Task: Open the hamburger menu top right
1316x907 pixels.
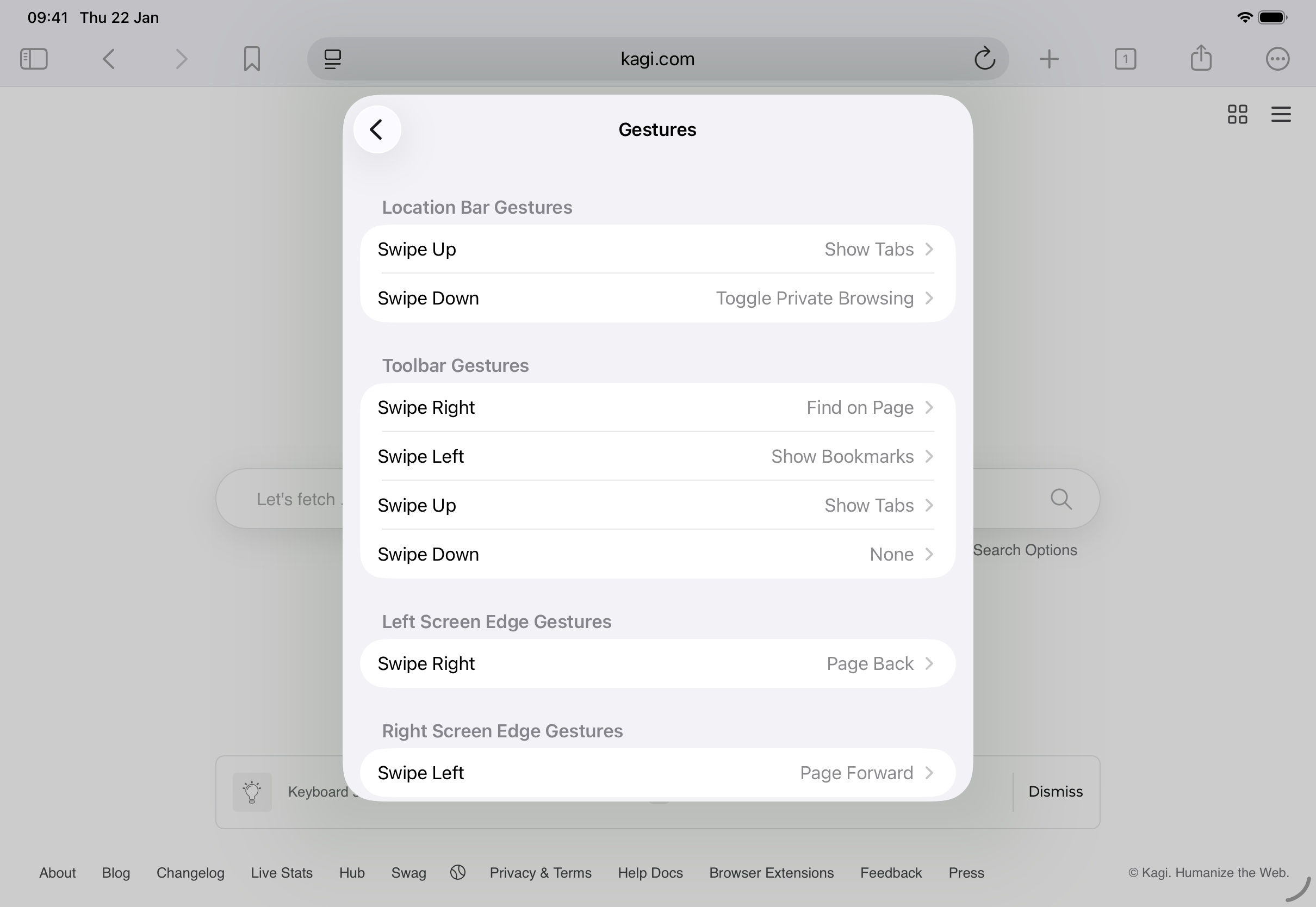Action: pyautogui.click(x=1280, y=114)
